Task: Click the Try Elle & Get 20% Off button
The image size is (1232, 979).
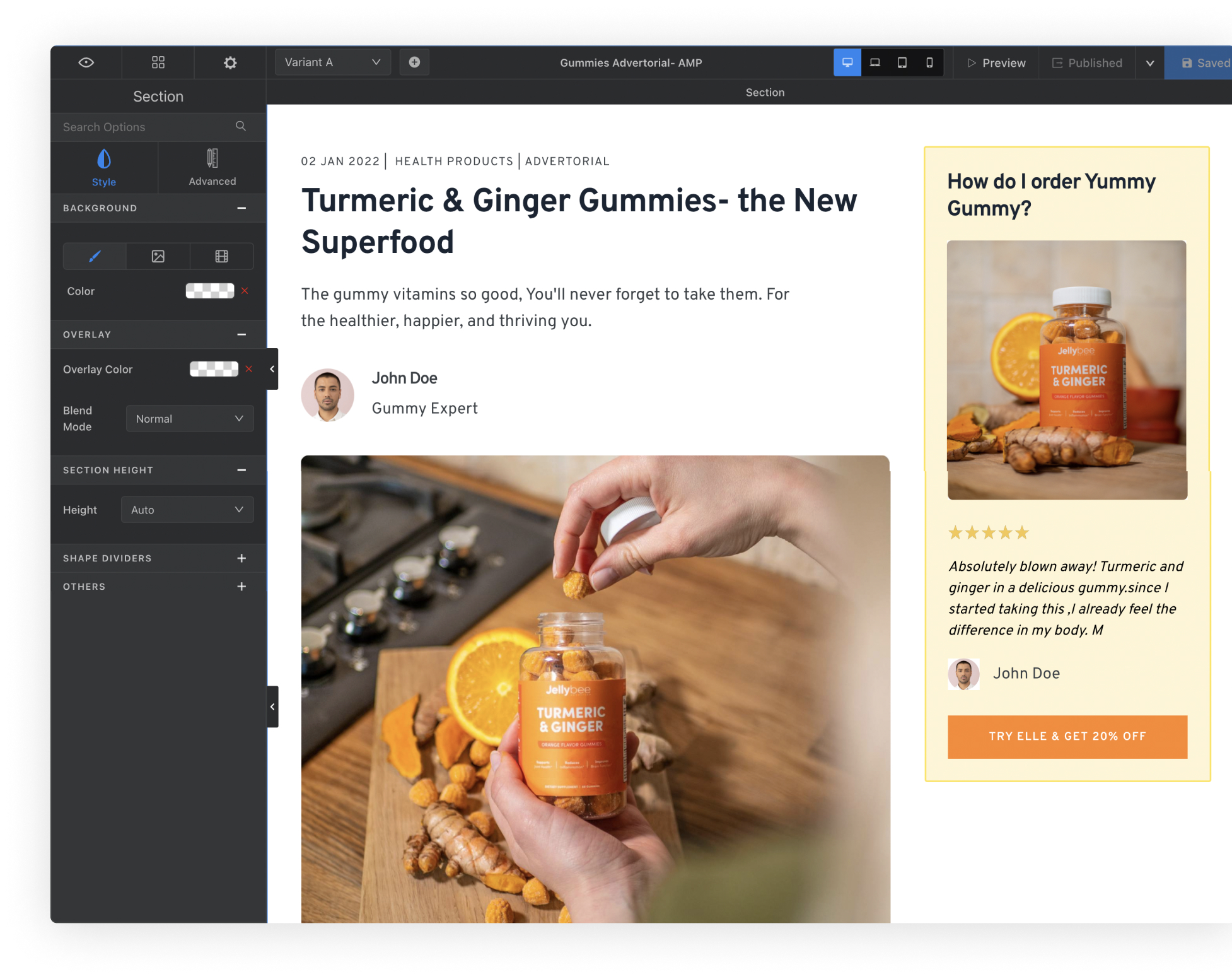Action: click(1067, 736)
